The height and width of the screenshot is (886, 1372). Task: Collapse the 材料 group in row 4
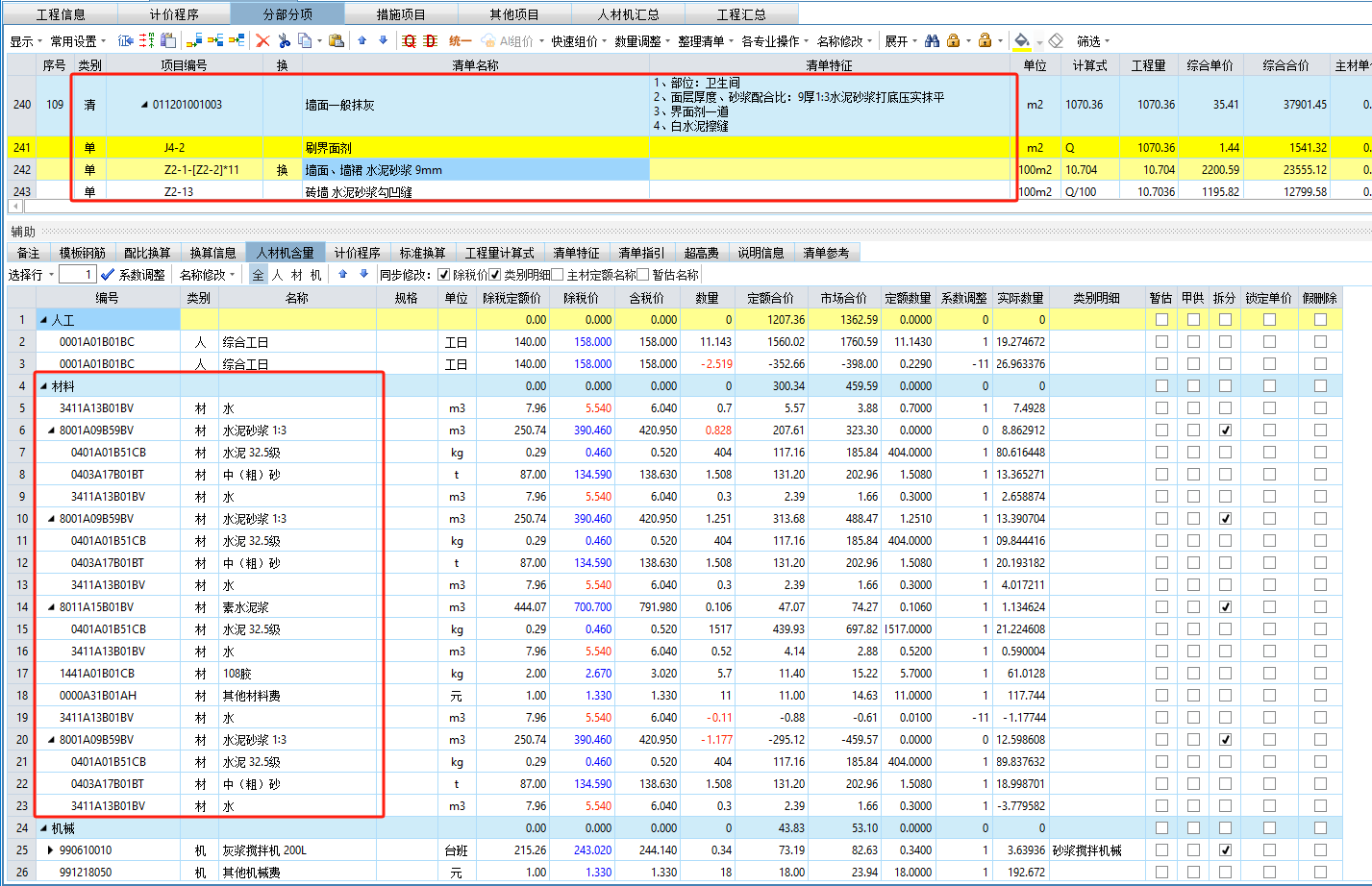point(43,386)
